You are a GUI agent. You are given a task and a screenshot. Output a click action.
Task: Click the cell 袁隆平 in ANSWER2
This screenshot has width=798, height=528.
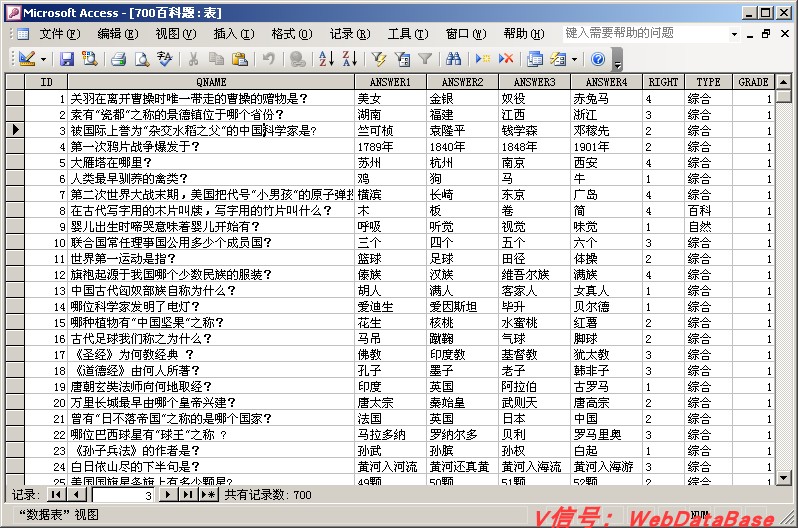pos(463,130)
